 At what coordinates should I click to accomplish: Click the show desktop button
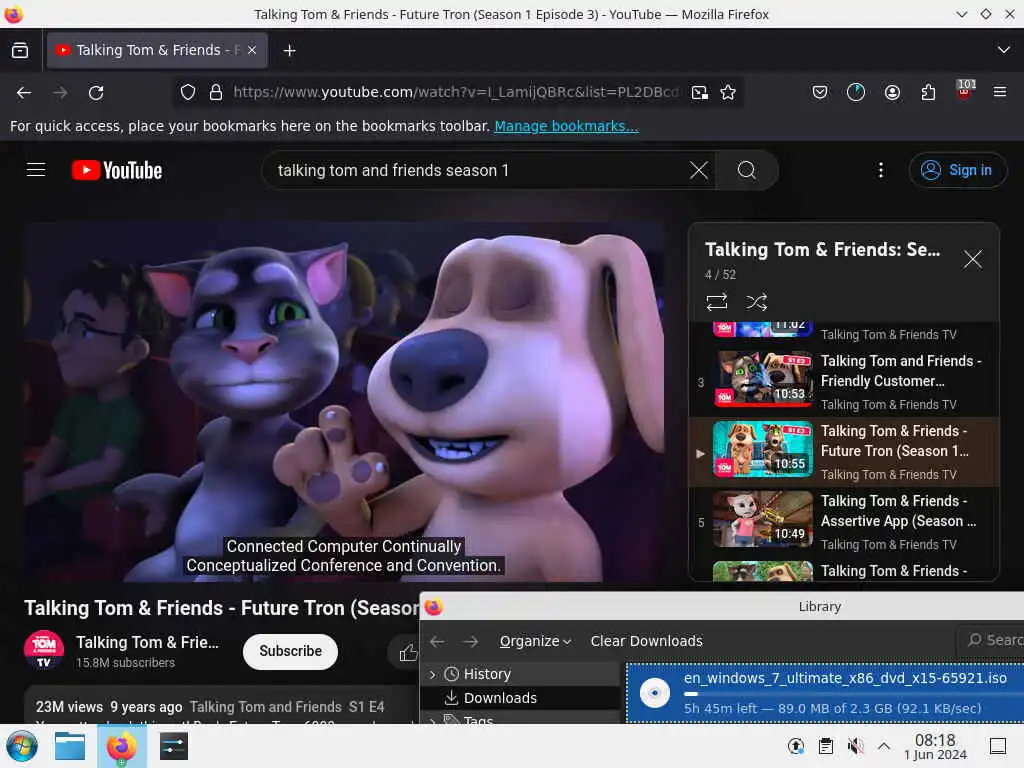[x=997, y=746]
